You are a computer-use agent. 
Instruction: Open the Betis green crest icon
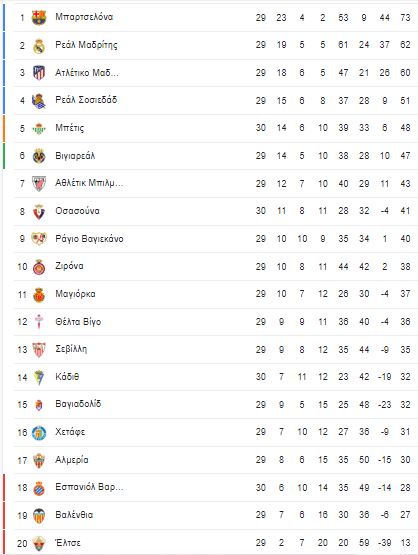tap(39, 128)
